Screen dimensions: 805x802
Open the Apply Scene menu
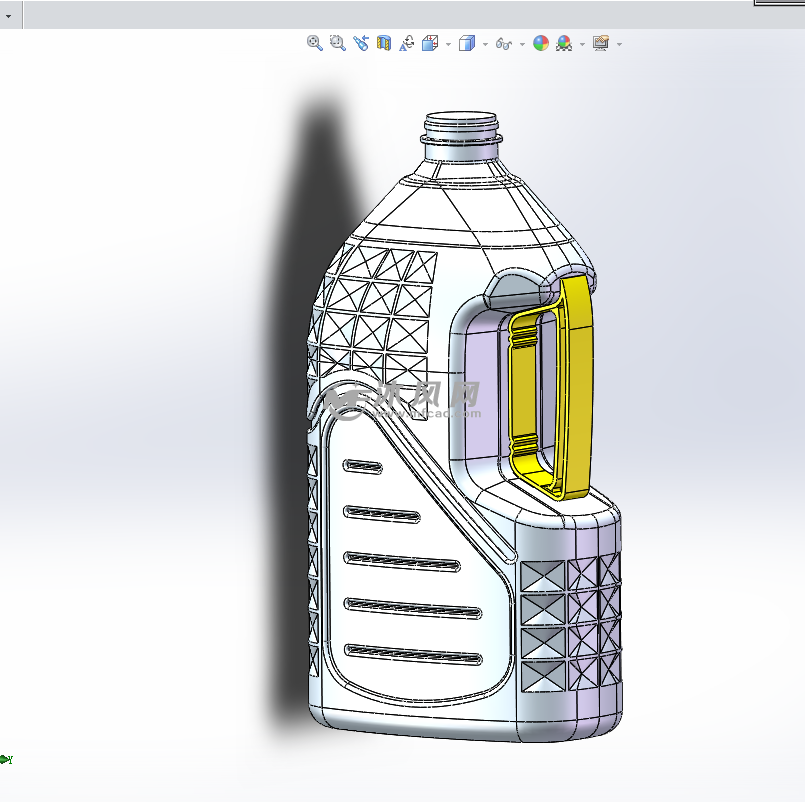[580, 44]
